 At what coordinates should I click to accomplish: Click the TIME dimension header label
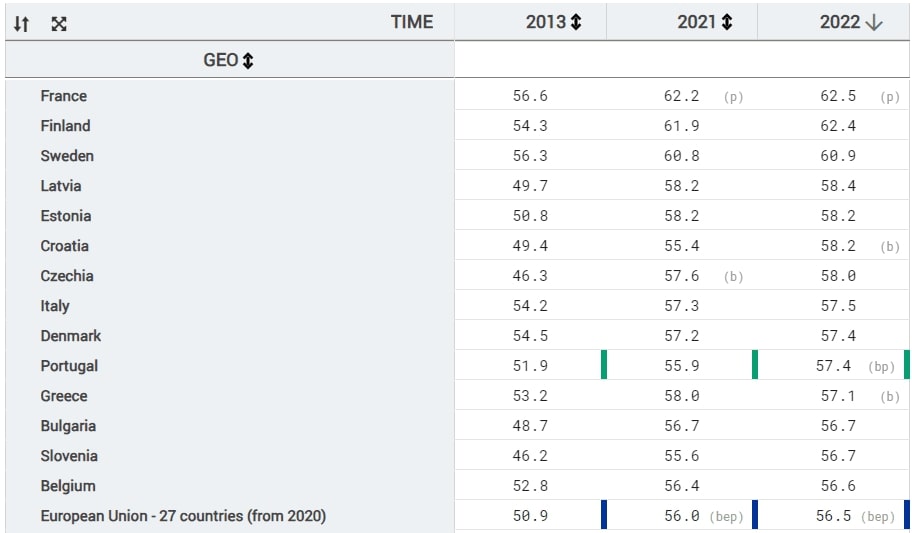pos(412,22)
